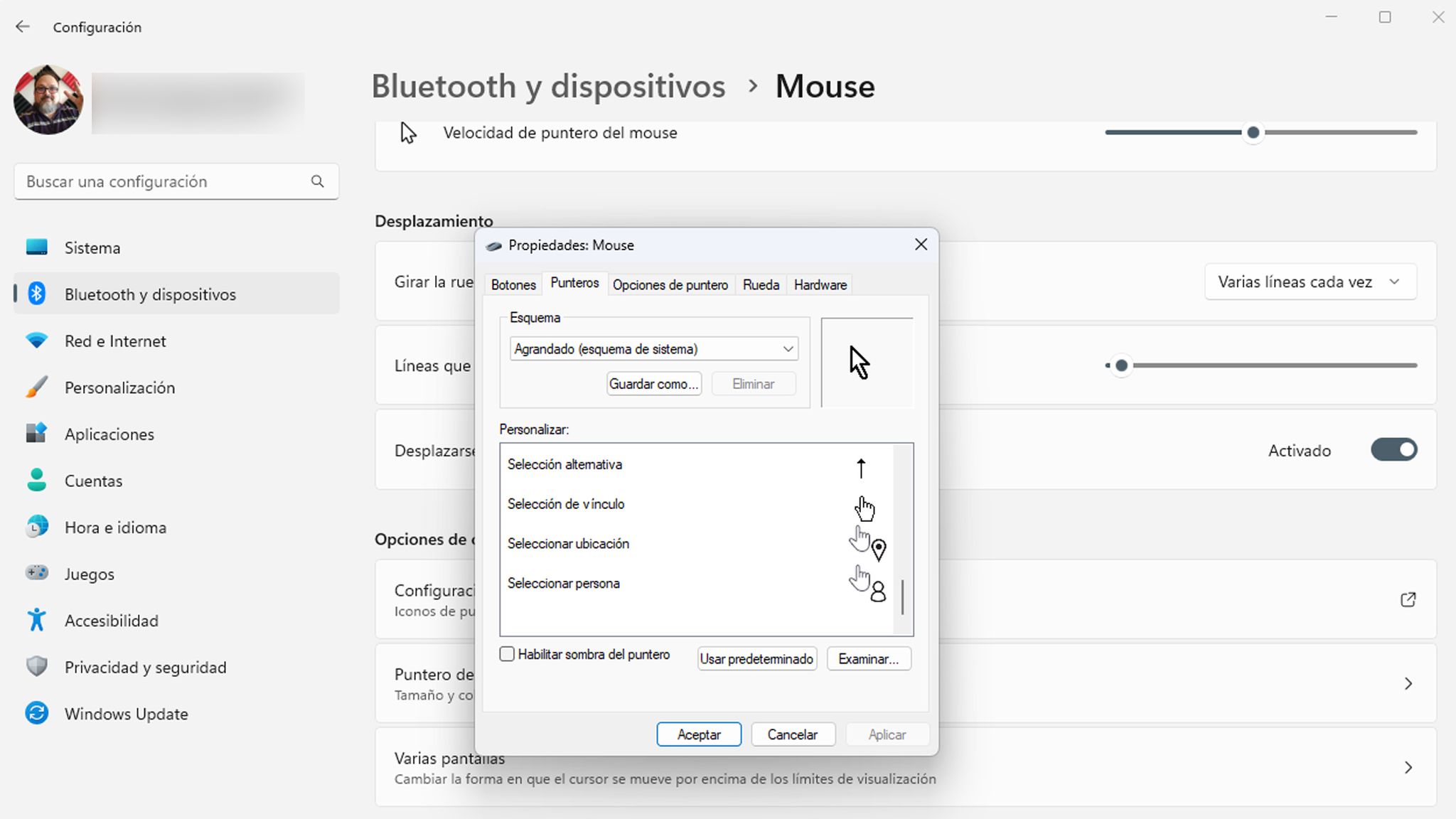This screenshot has height=819, width=1456.
Task: Open the Esquema dropdown showing Agrandado
Action: [x=653, y=348]
